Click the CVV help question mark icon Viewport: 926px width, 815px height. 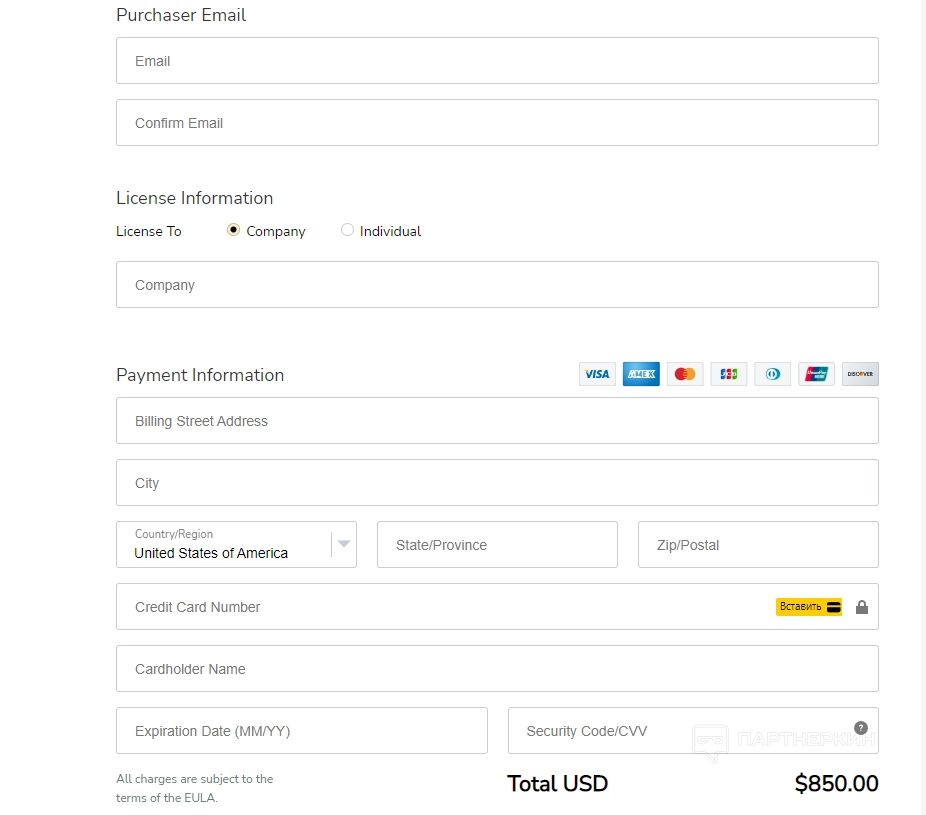click(861, 728)
